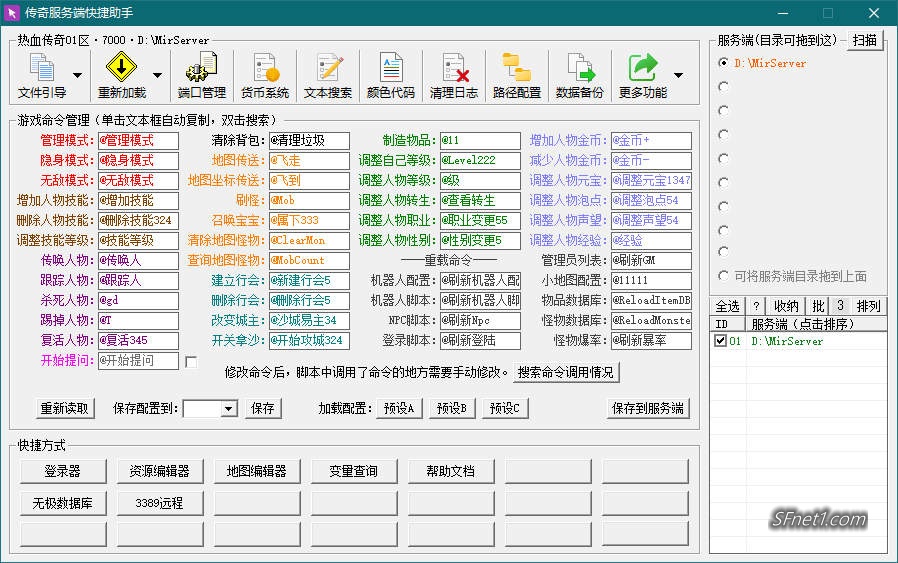Click the ? help button
This screenshot has width=898, height=563.
756,306
